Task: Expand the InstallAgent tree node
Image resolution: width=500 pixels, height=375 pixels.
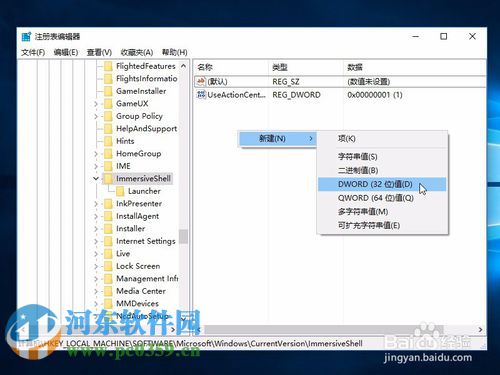Action: [96, 216]
